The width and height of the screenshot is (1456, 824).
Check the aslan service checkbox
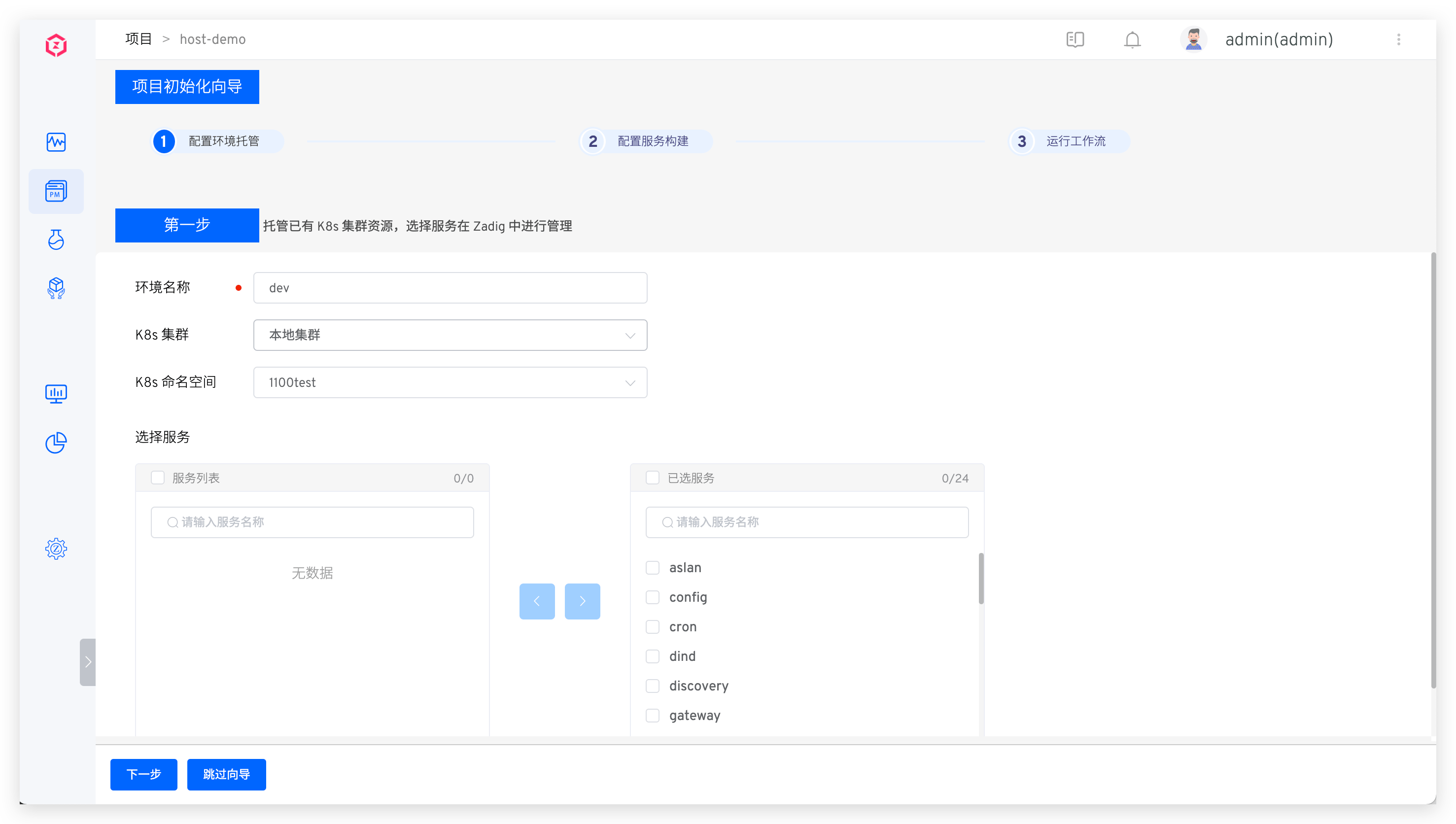[653, 568]
